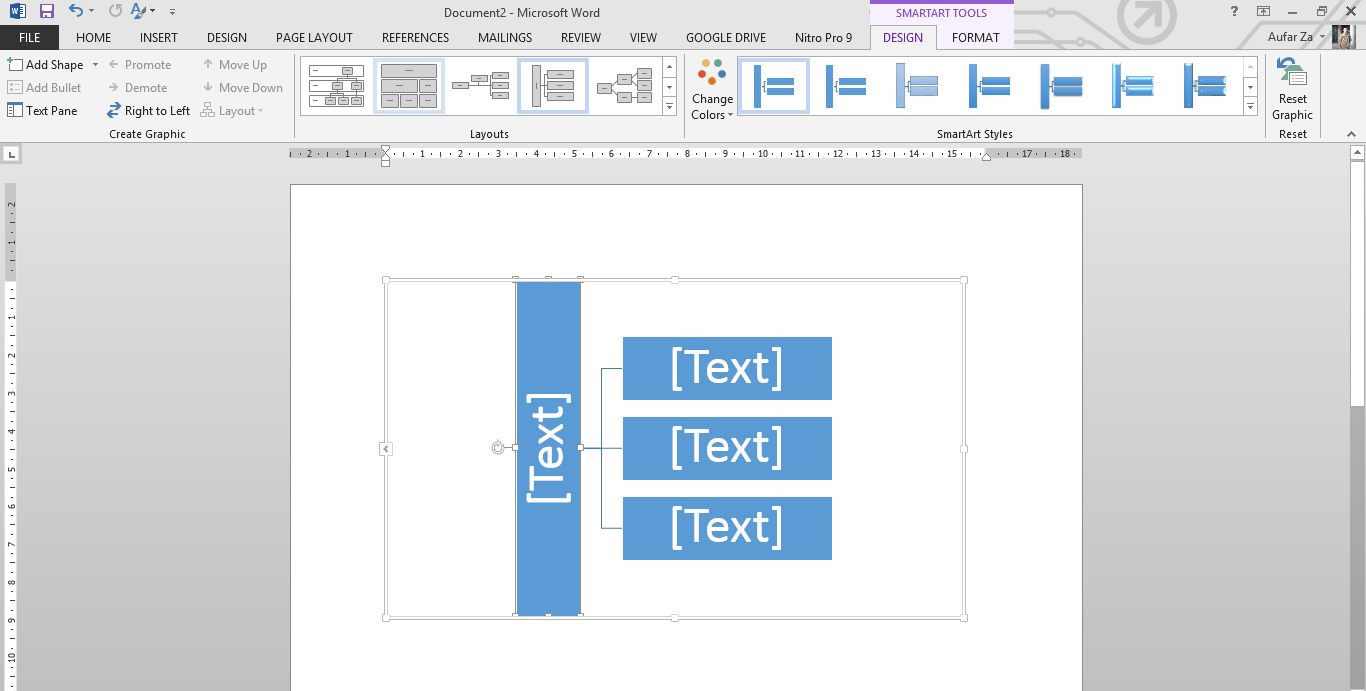Screen dimensions: 1366x691
Task: Open the Nitro Pro 9 tab
Action: coord(824,38)
